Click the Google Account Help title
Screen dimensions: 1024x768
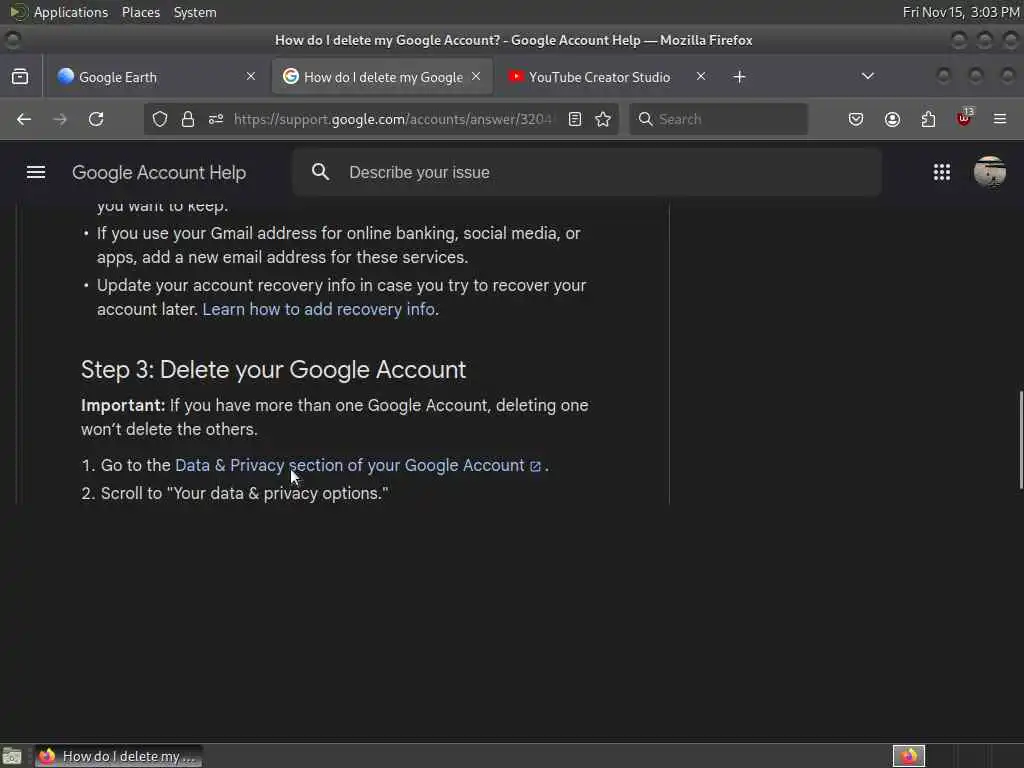point(159,172)
